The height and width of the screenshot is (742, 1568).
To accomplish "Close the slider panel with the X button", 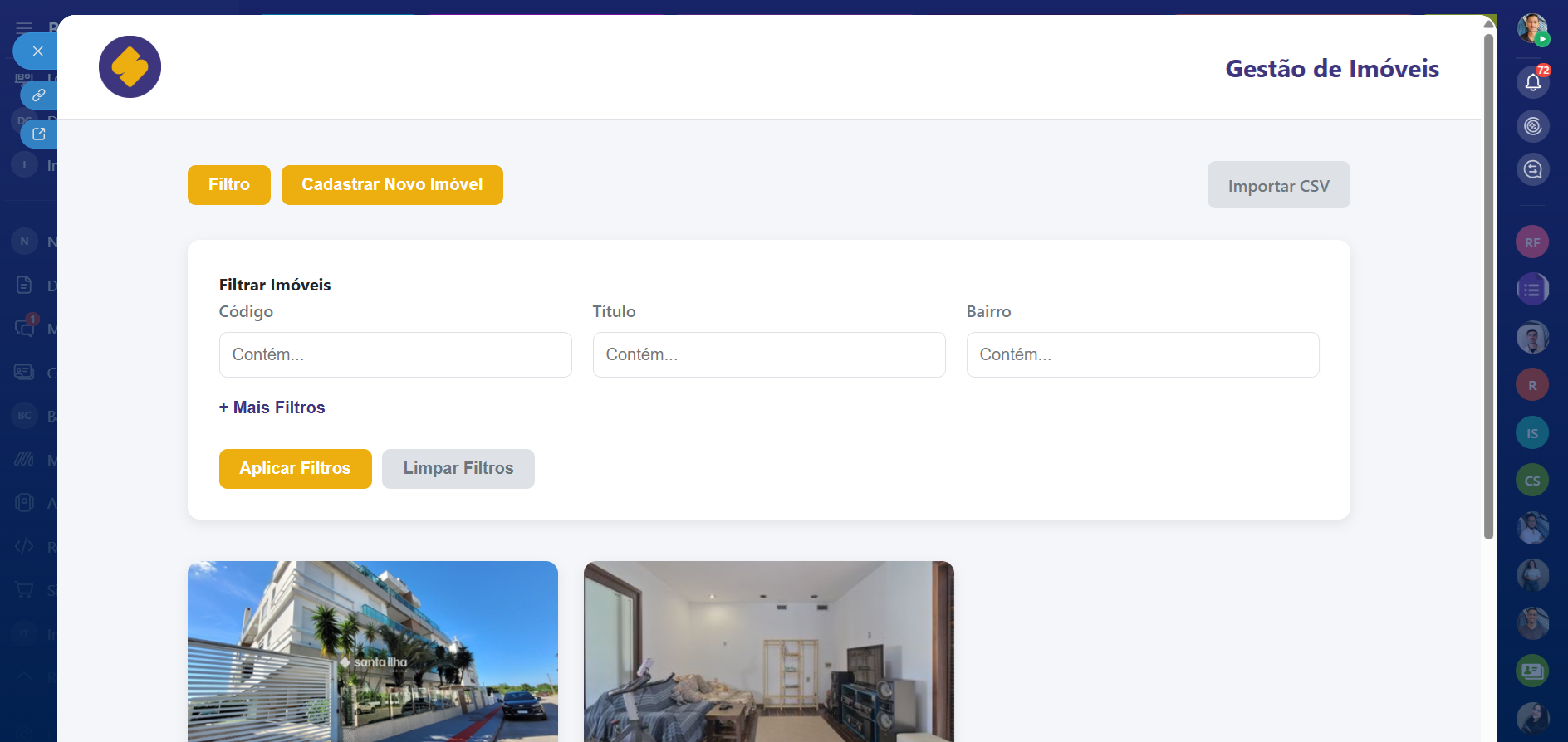I will [37, 51].
